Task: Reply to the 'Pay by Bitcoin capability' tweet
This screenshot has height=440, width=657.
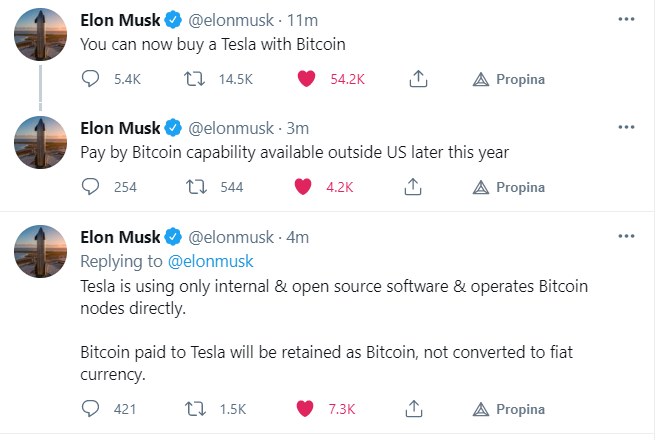Action: (90, 186)
